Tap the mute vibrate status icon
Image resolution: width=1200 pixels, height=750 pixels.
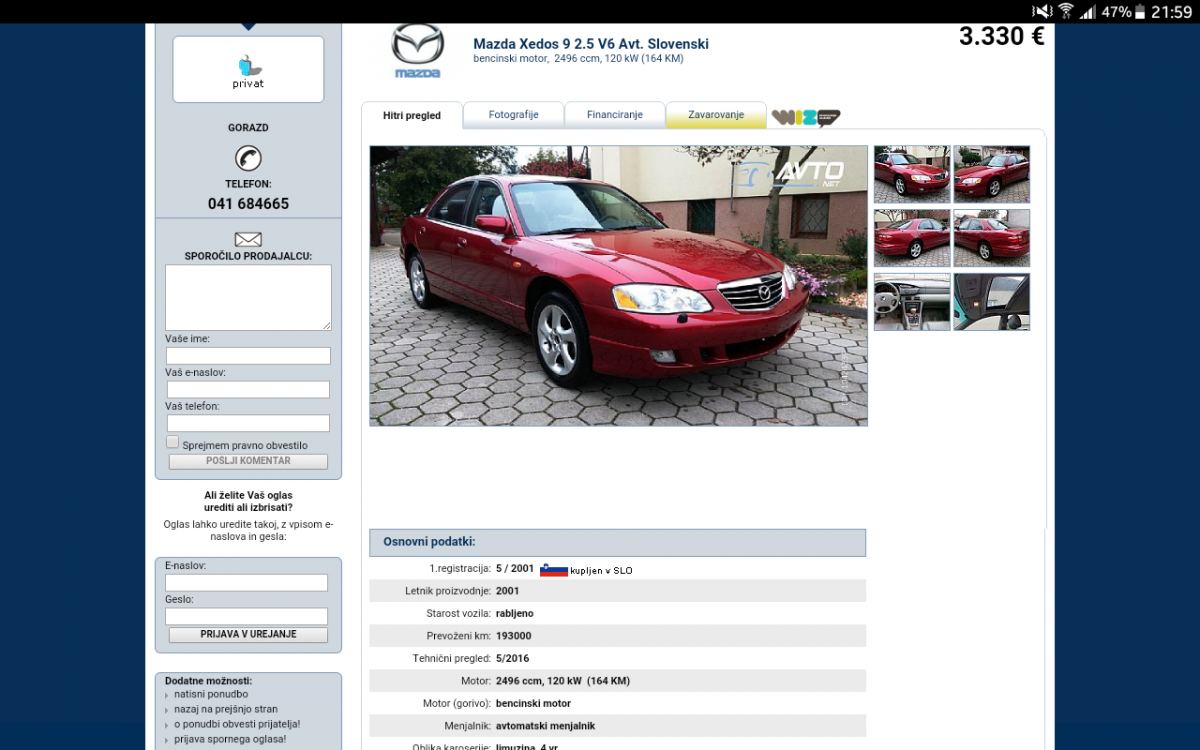coord(1042,12)
